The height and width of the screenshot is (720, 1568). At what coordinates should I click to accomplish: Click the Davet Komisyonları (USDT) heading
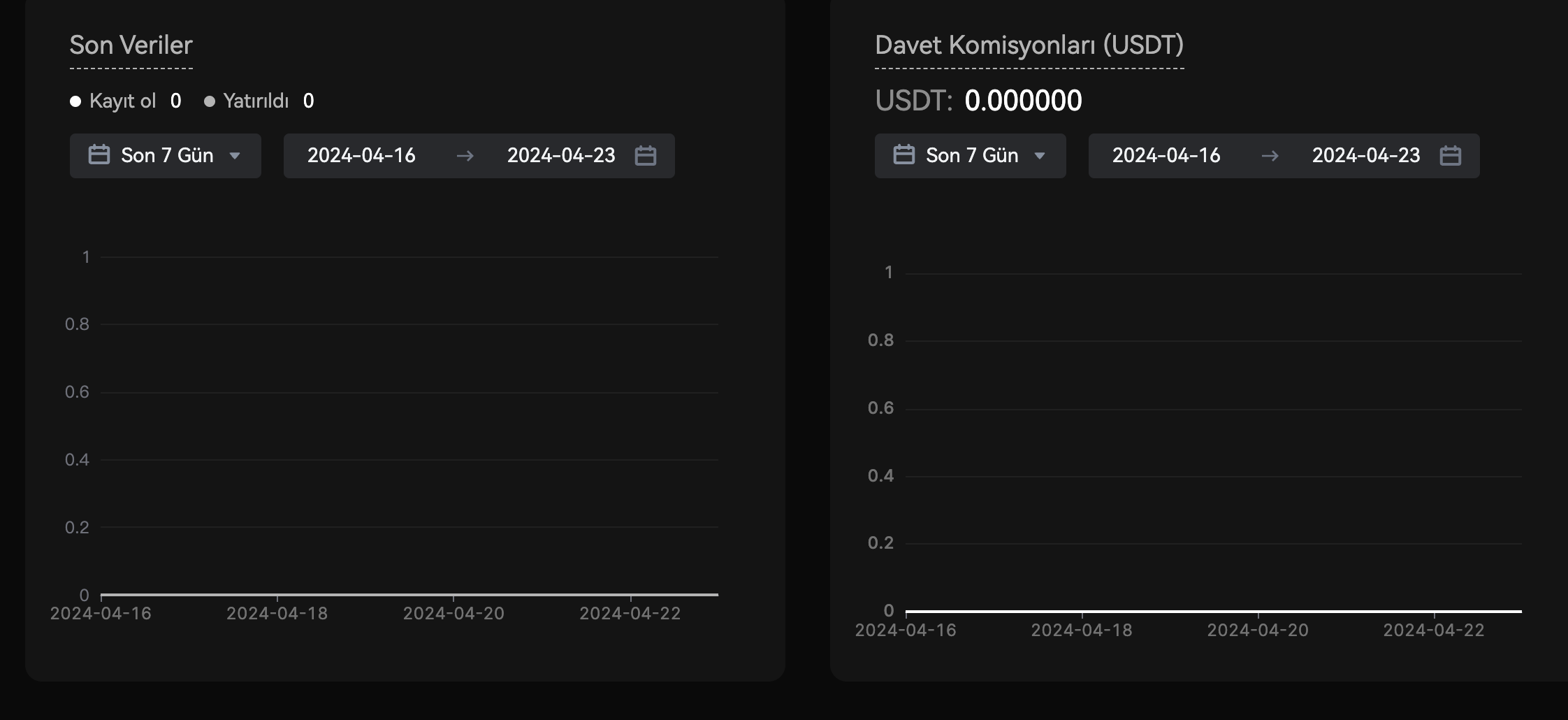[1029, 45]
